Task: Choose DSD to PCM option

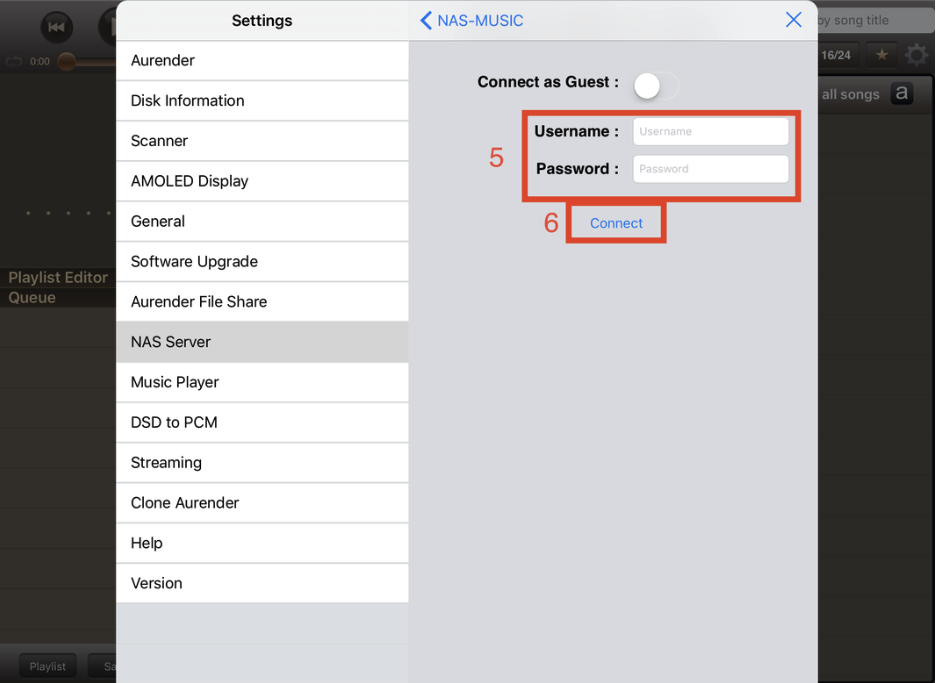Action: point(262,422)
